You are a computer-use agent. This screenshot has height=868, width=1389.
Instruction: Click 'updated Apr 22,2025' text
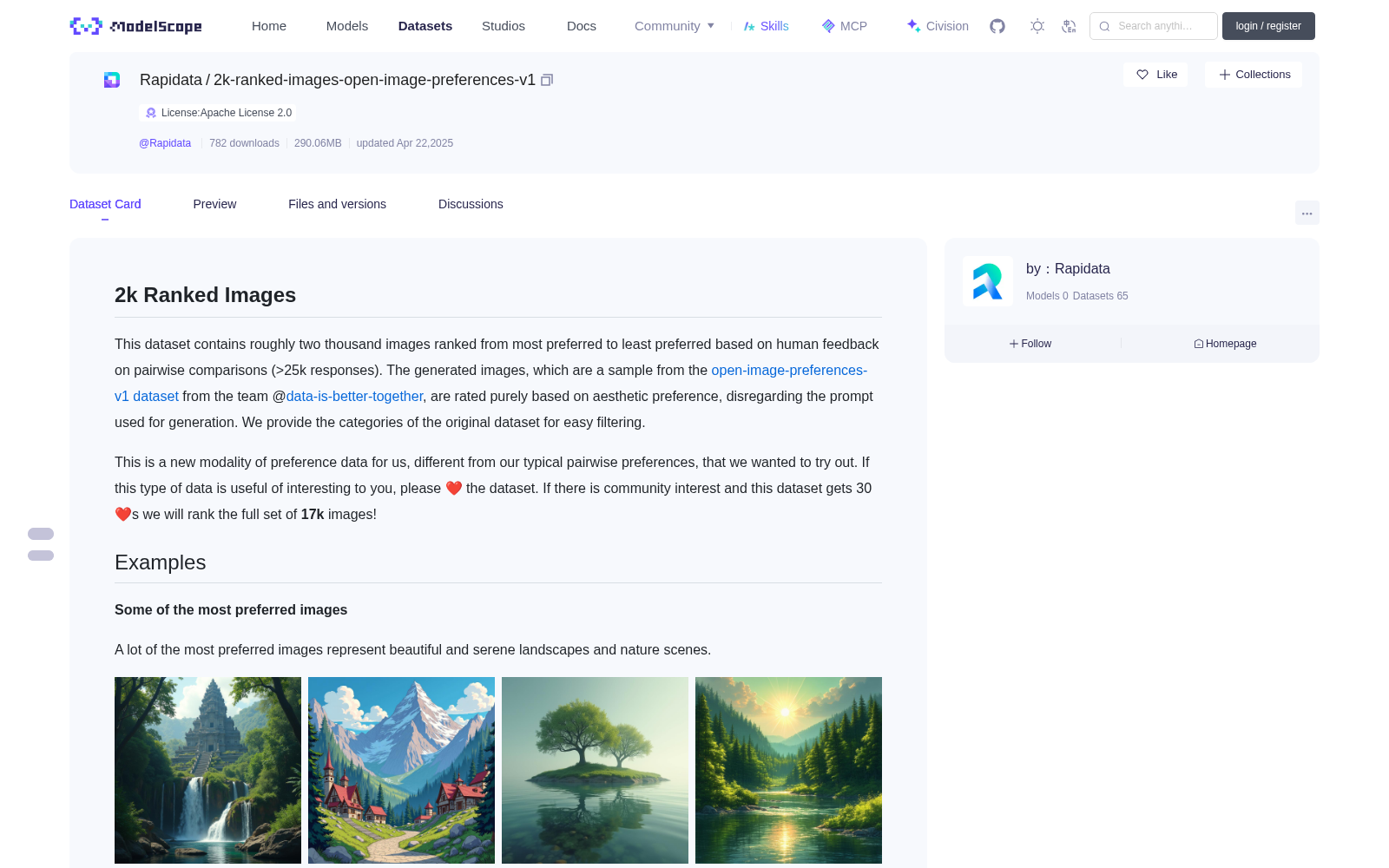coord(405,143)
